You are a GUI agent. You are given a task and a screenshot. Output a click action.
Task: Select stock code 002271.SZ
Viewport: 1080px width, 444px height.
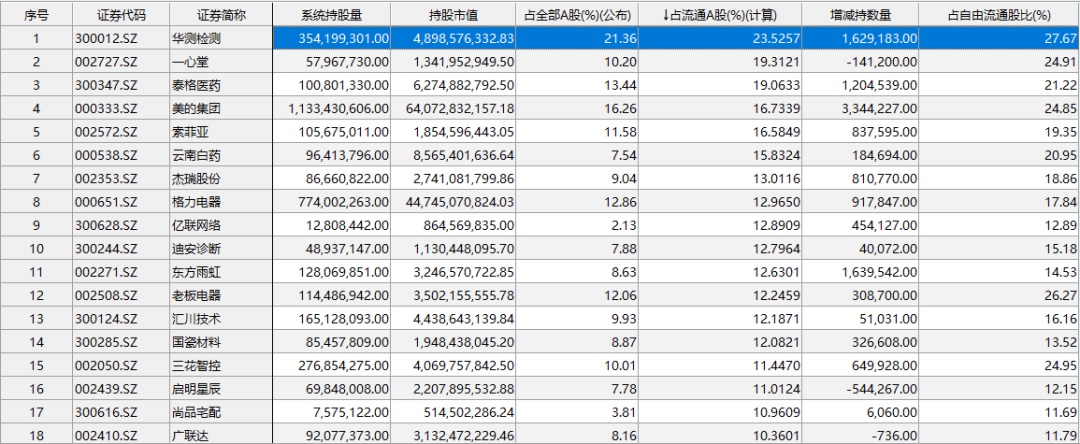click(121, 272)
